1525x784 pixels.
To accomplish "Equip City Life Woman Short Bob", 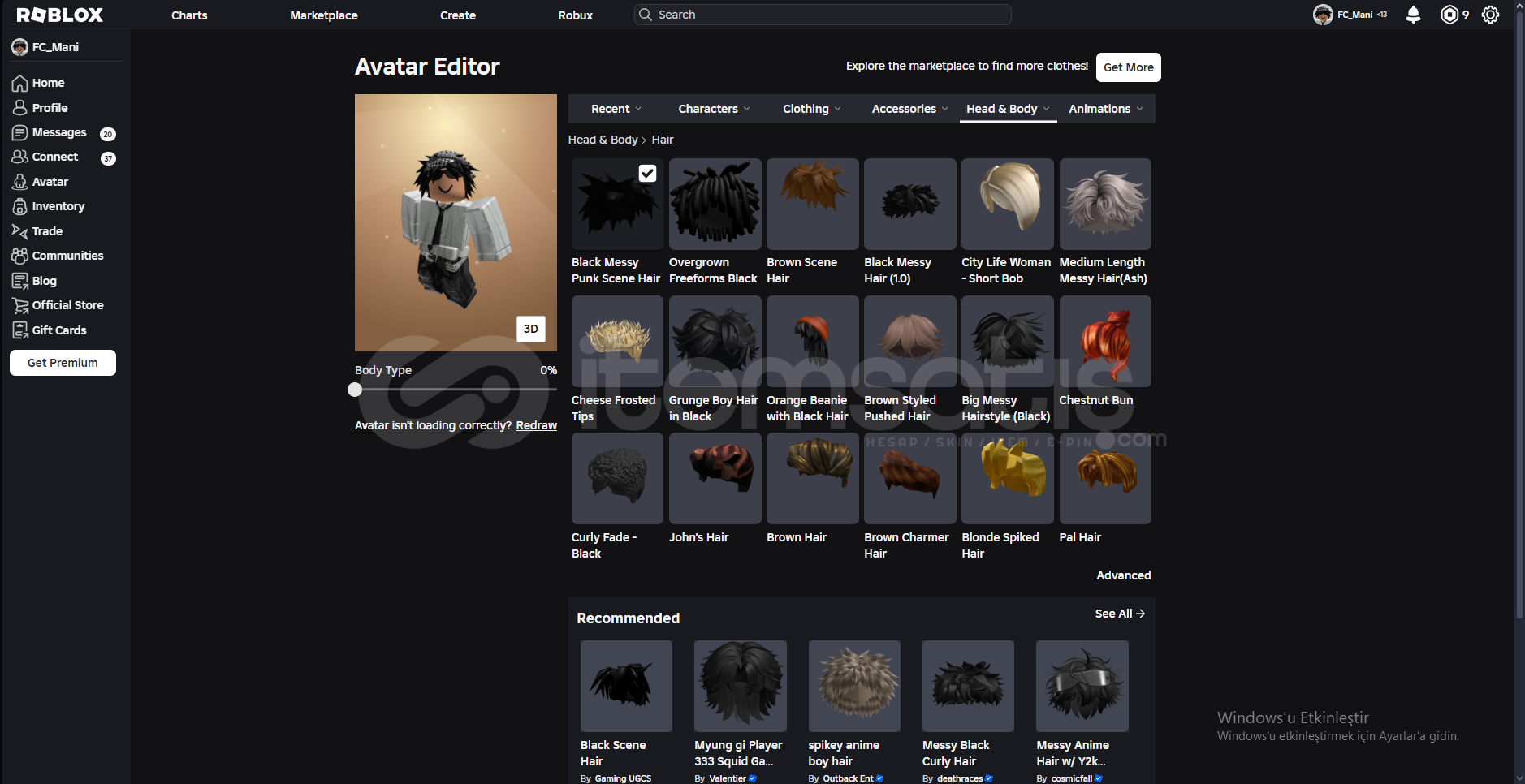I will (x=1008, y=204).
